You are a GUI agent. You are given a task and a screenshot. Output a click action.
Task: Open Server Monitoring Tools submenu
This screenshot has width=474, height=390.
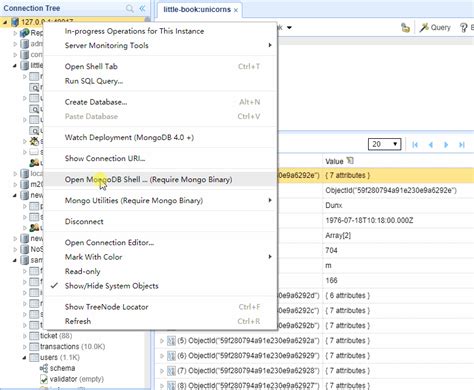pyautogui.click(x=161, y=45)
